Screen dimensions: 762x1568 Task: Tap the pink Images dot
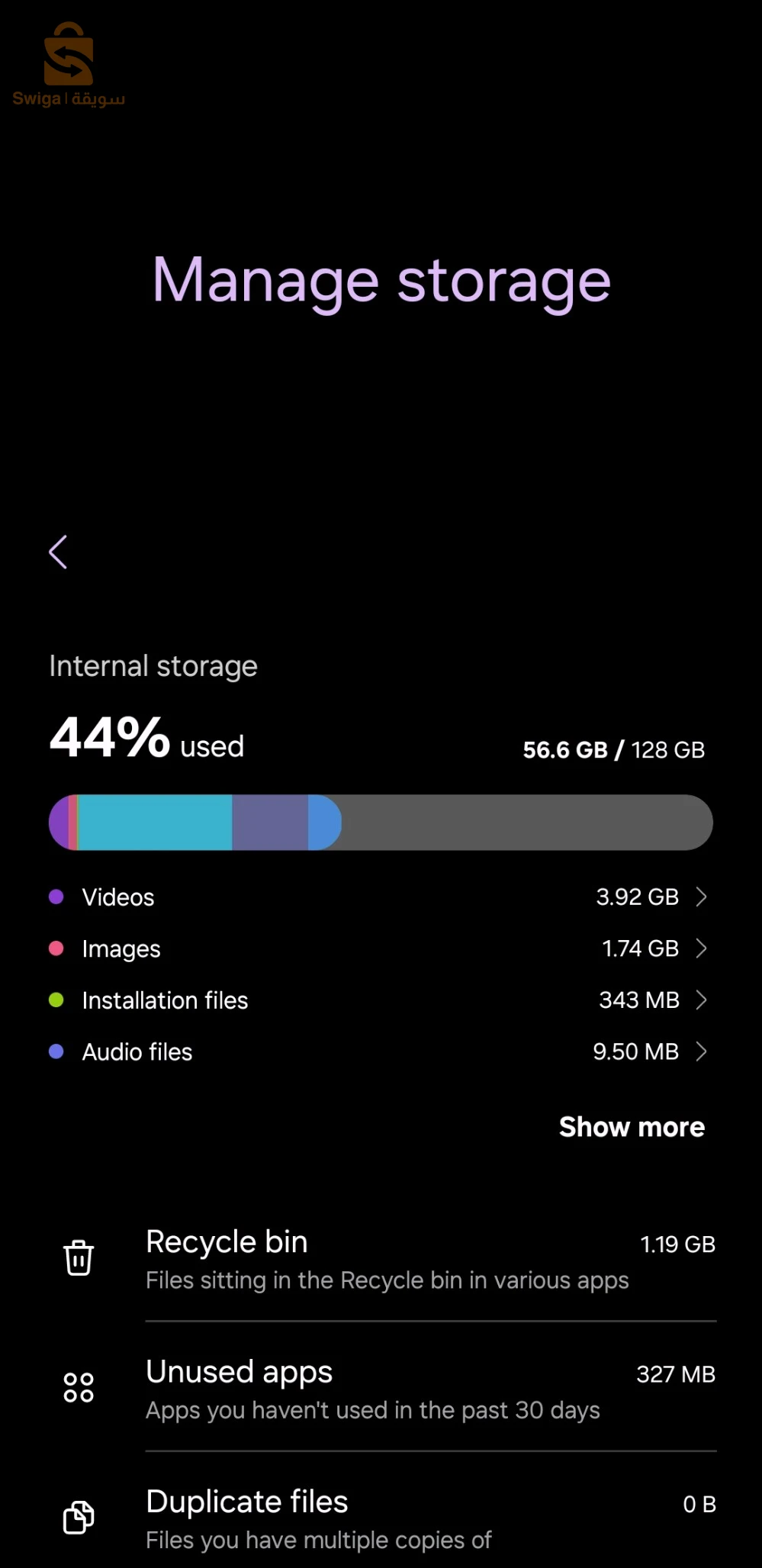tap(56, 948)
